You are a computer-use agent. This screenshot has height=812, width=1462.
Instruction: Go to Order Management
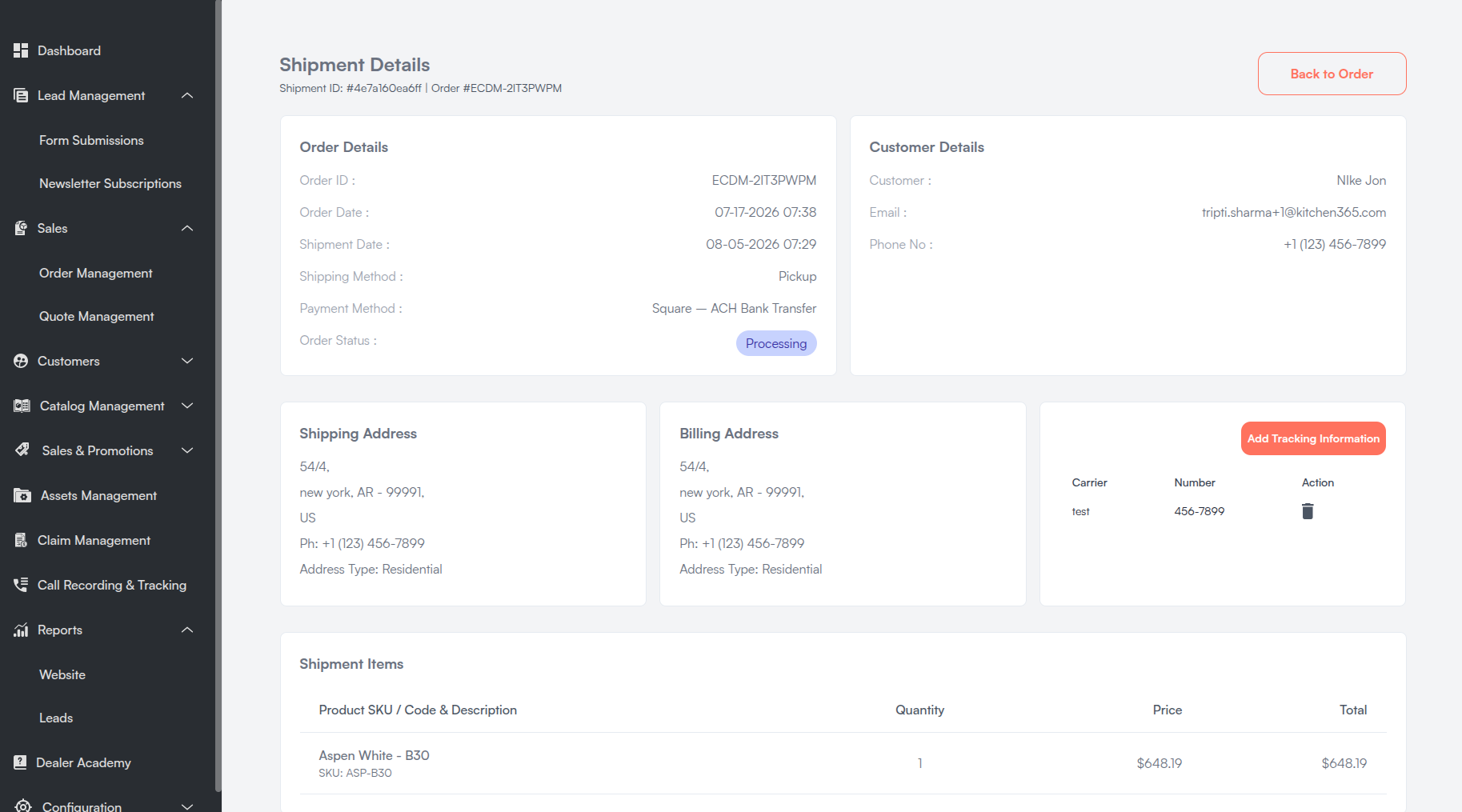coord(96,273)
